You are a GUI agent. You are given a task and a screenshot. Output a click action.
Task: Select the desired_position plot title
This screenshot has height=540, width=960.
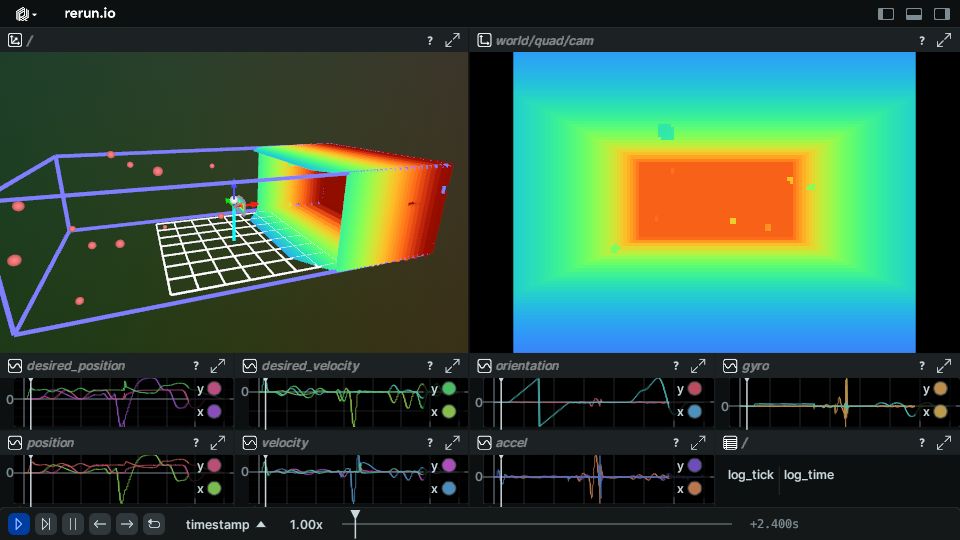click(x=76, y=366)
